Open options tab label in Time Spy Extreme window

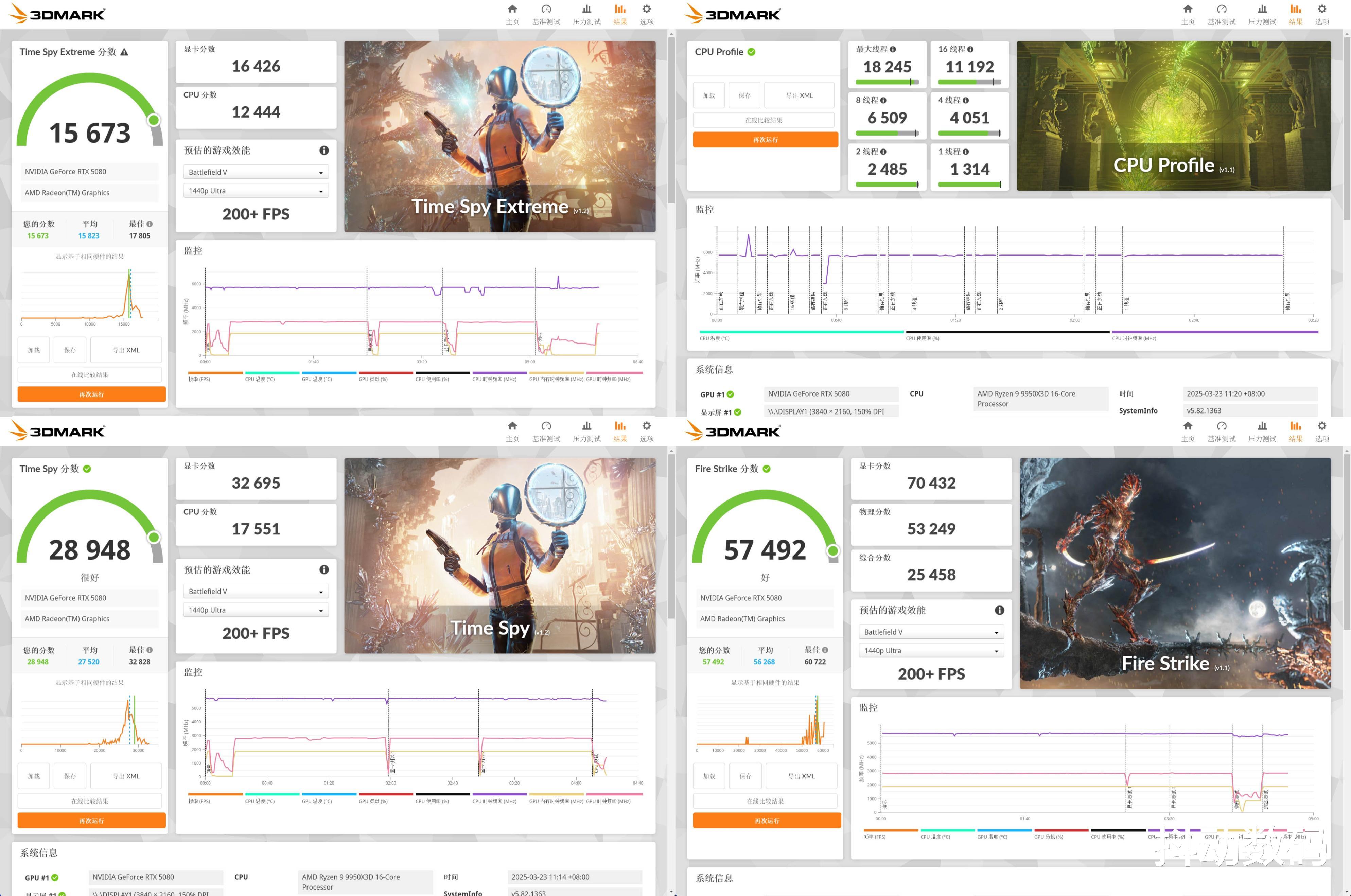point(646,22)
